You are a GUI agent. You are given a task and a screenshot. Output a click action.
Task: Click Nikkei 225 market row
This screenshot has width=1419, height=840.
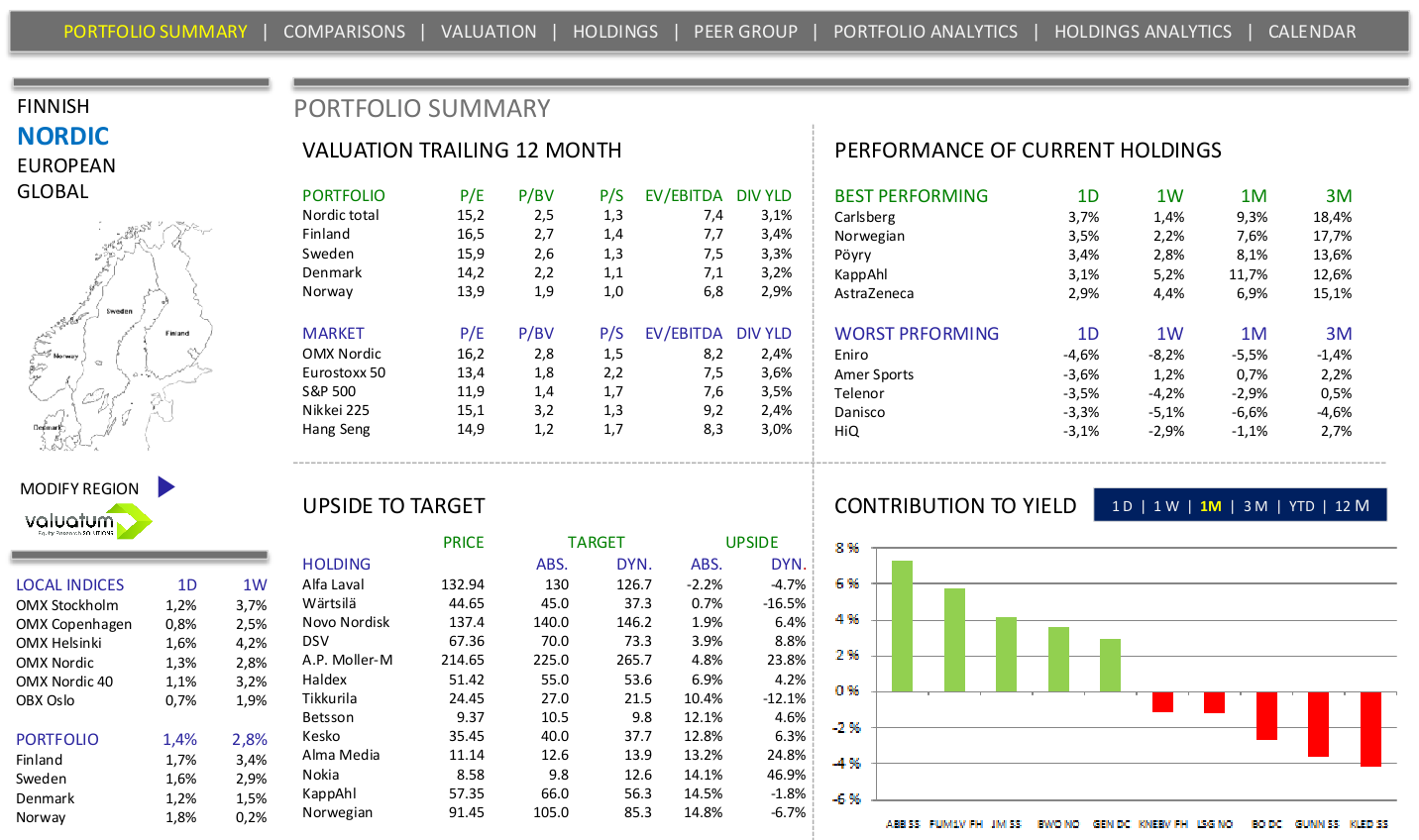tap(547, 410)
